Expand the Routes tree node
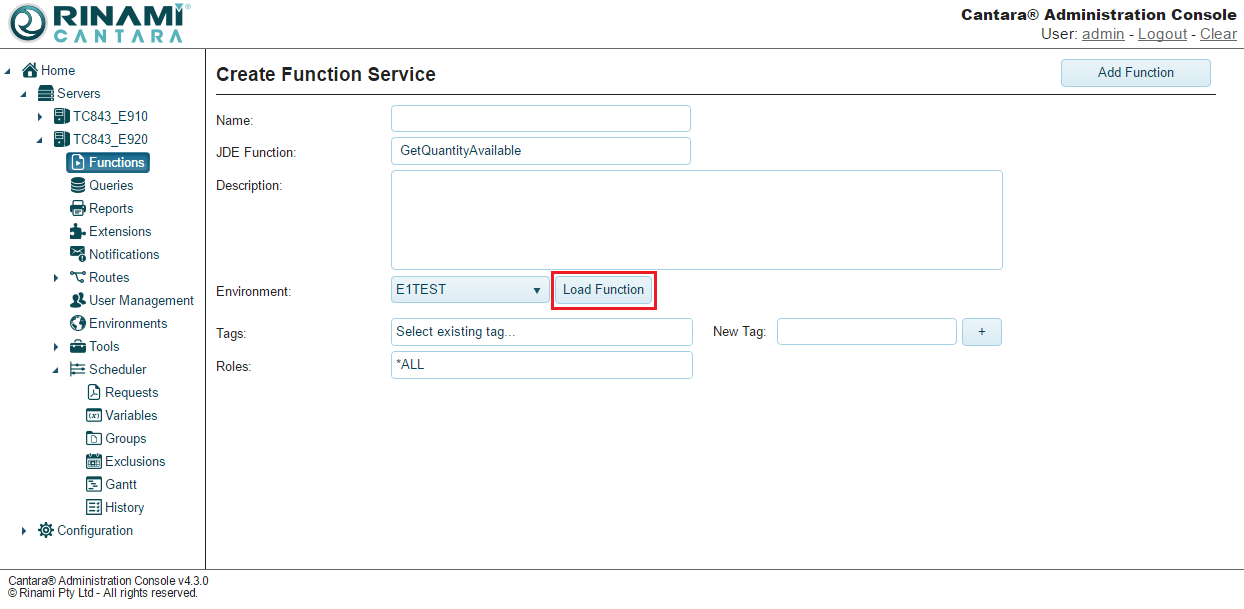Viewport: 1244px width, 609px height. [x=56, y=278]
